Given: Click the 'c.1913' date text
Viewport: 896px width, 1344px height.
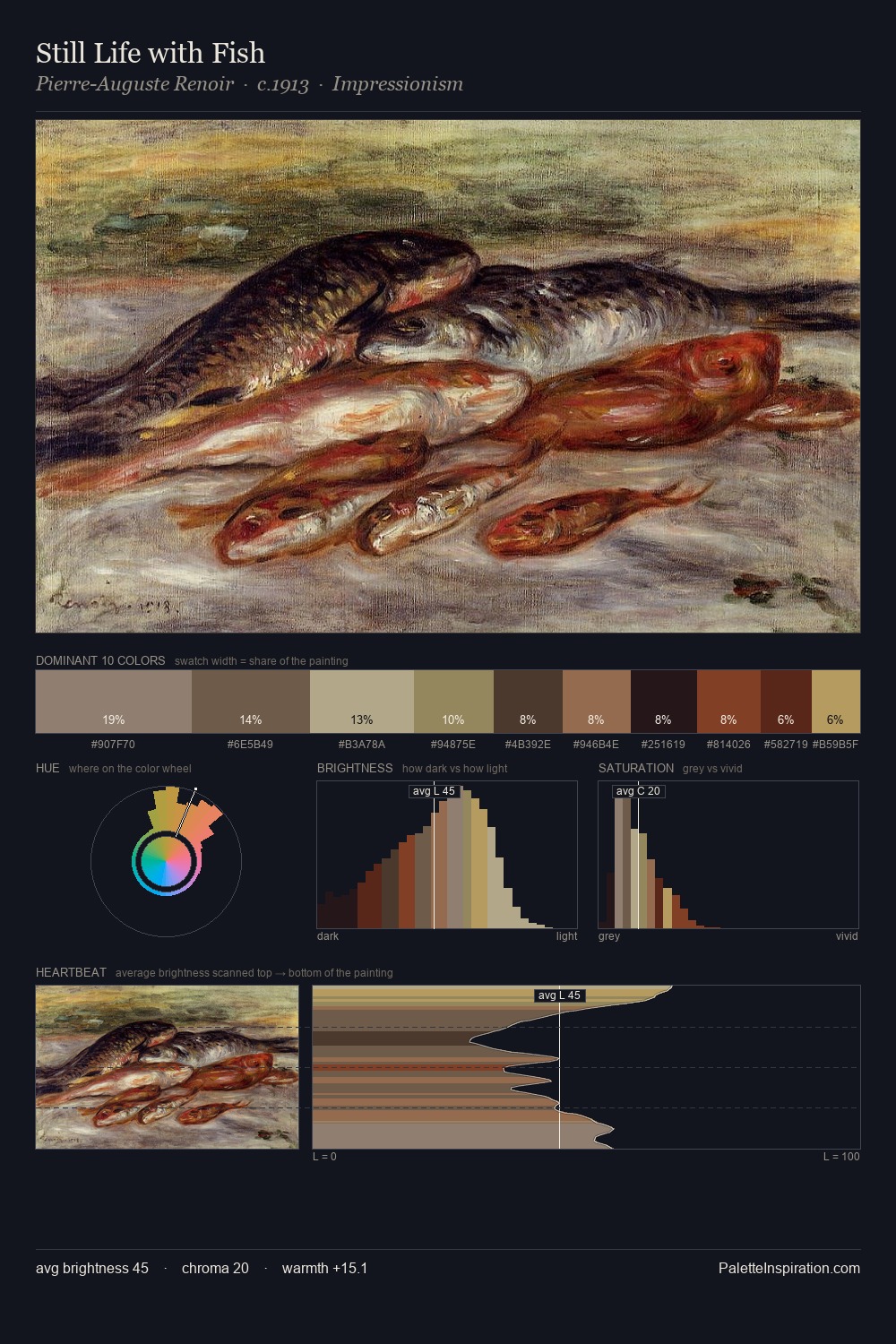Looking at the screenshot, I should 283,84.
